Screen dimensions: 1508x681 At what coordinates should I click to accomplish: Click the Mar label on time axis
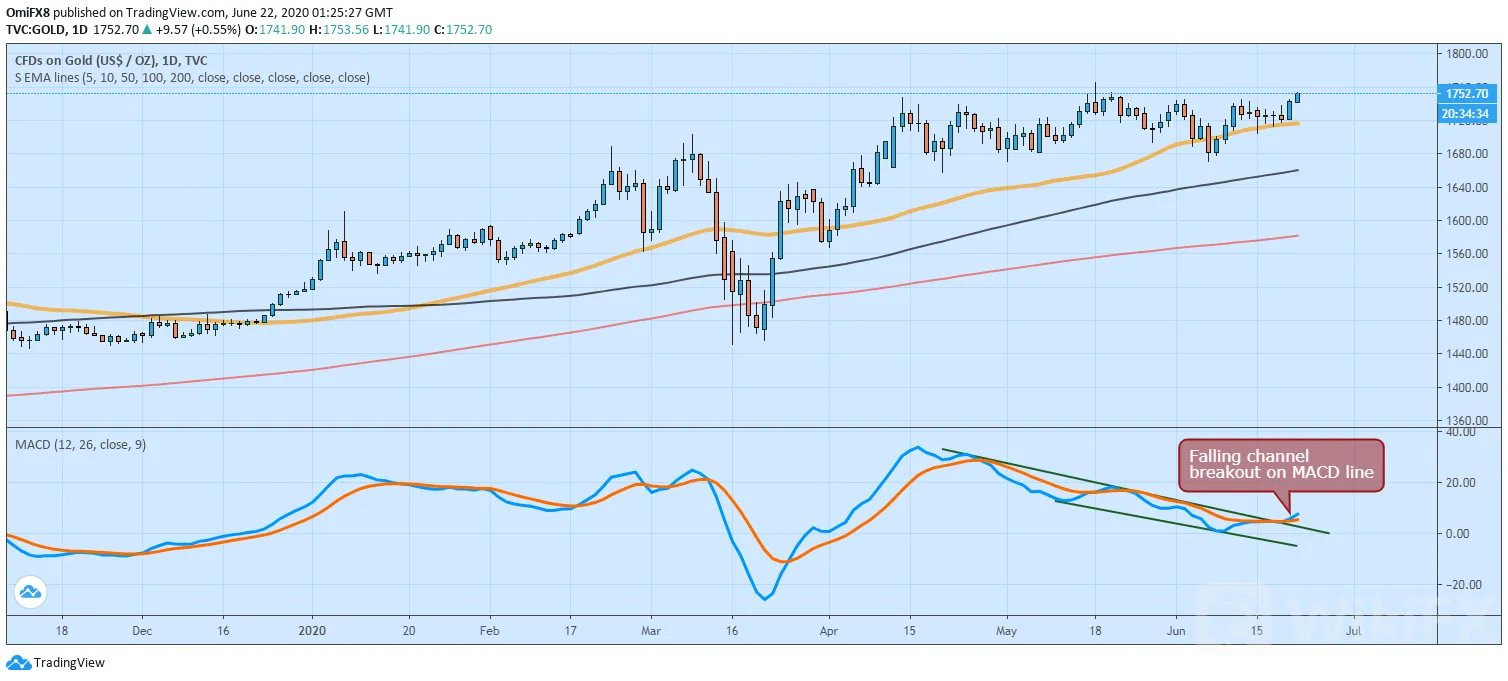651,632
